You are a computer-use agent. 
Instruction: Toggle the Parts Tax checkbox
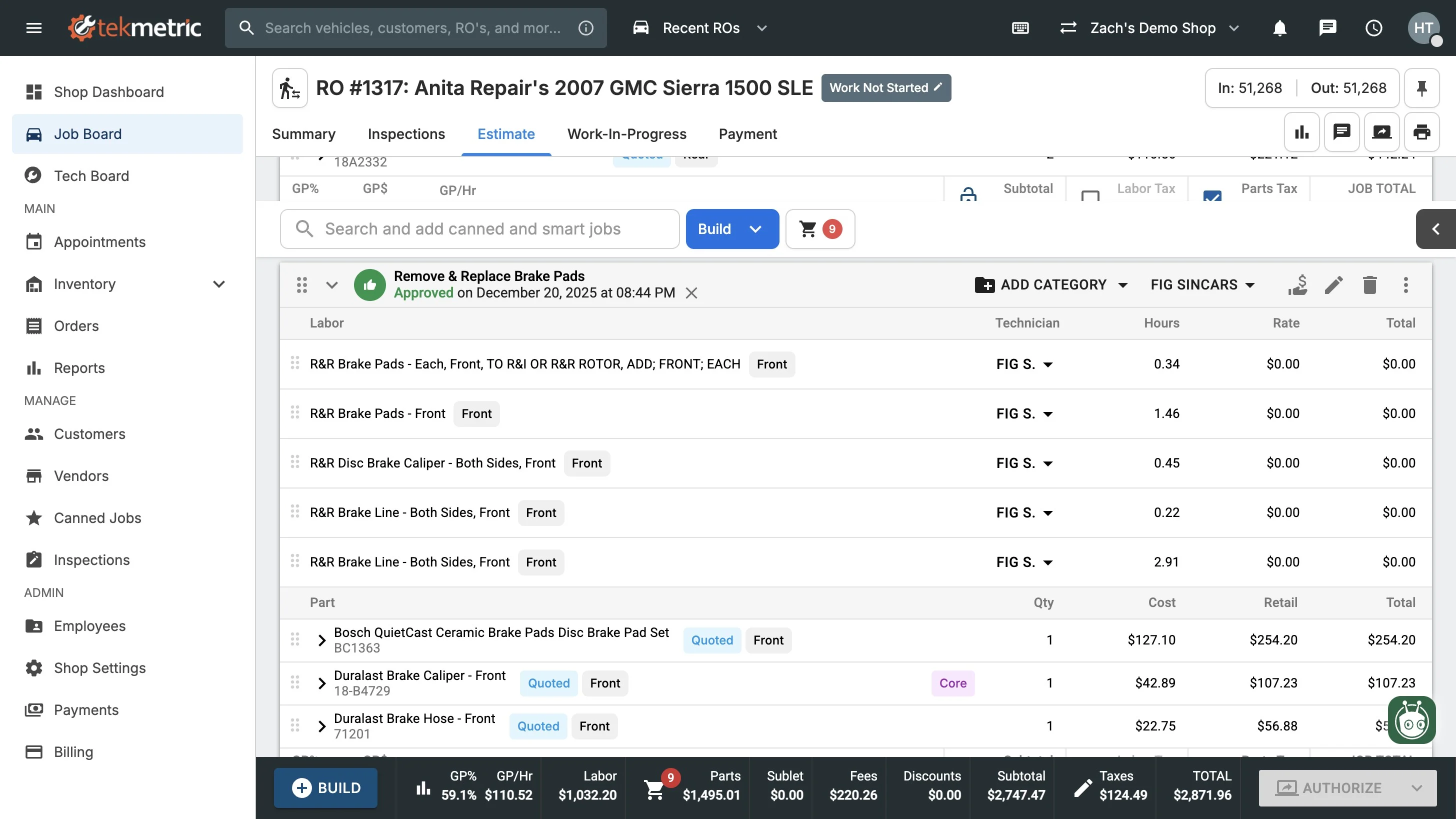1212,195
